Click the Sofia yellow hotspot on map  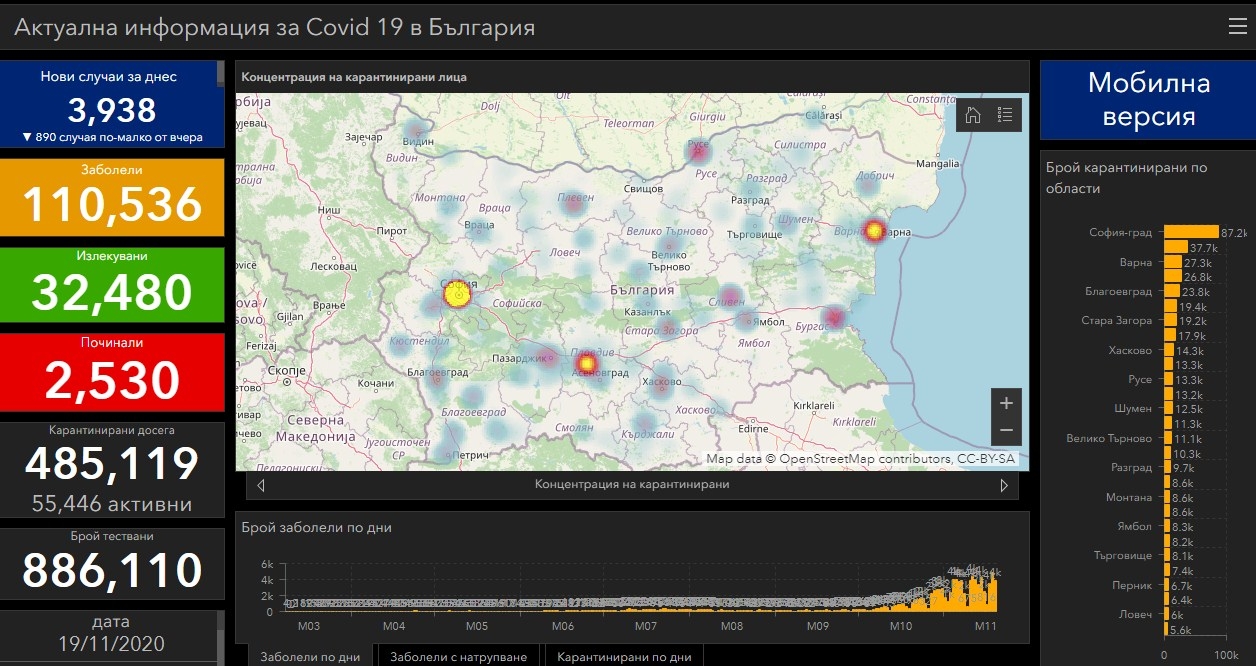coord(457,296)
